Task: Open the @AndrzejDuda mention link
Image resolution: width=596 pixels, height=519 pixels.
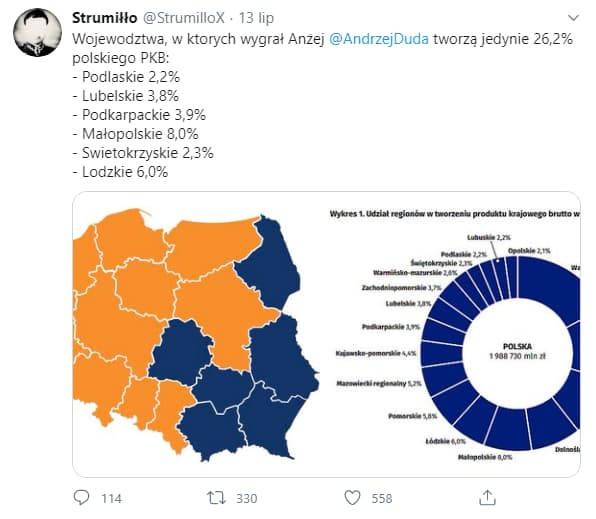Action: coord(379,39)
